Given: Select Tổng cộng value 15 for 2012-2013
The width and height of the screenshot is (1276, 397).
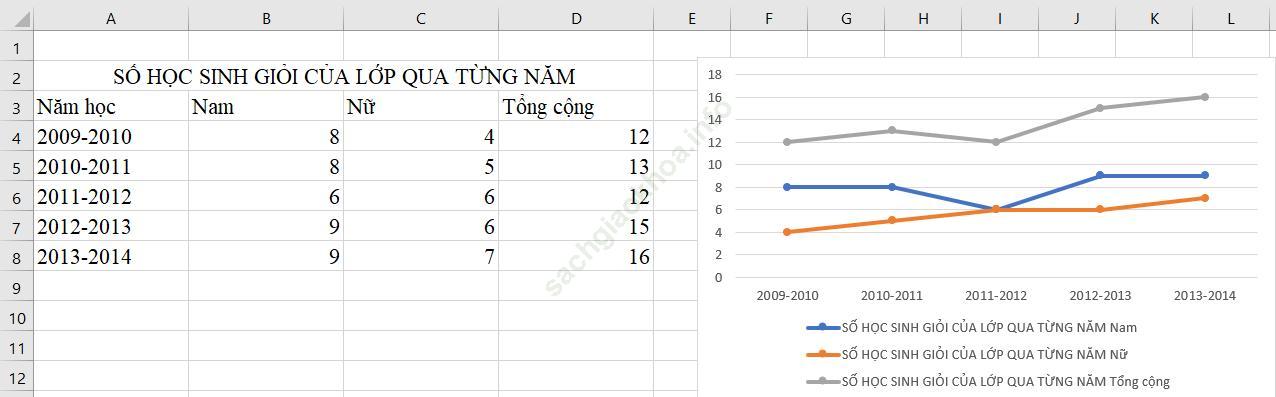Looking at the screenshot, I should [x=575, y=226].
